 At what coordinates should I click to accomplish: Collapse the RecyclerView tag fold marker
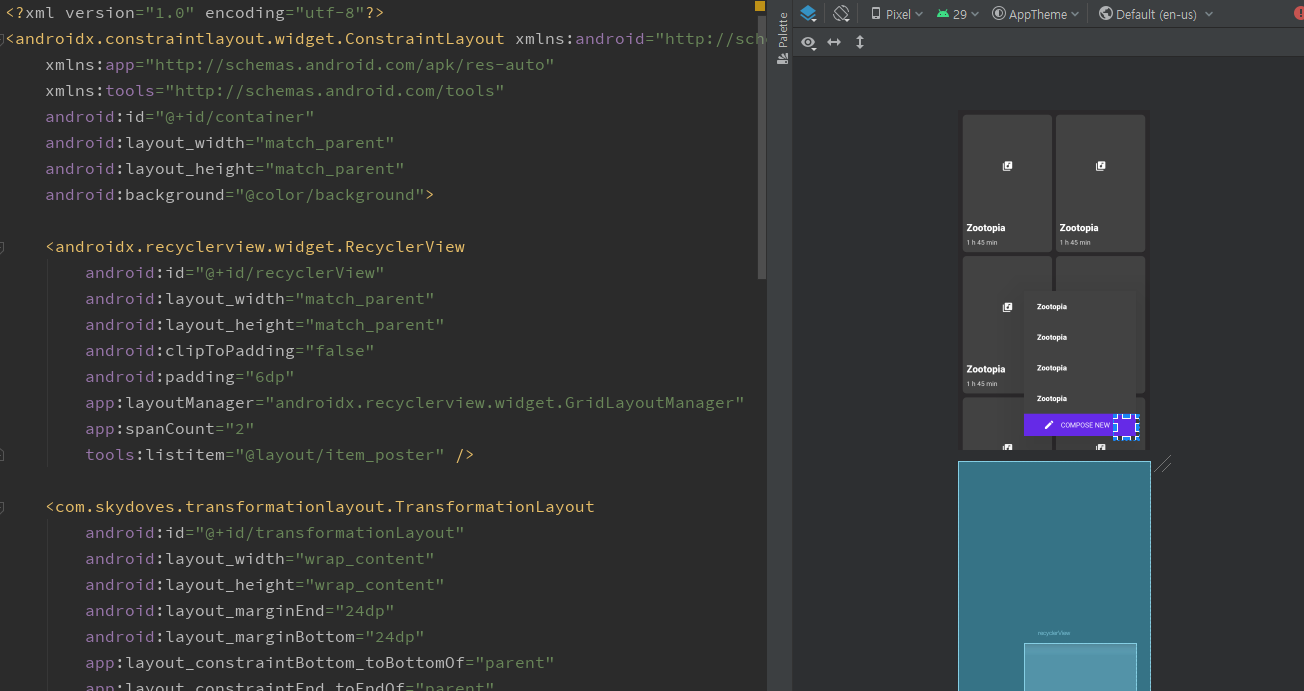[x=2, y=247]
